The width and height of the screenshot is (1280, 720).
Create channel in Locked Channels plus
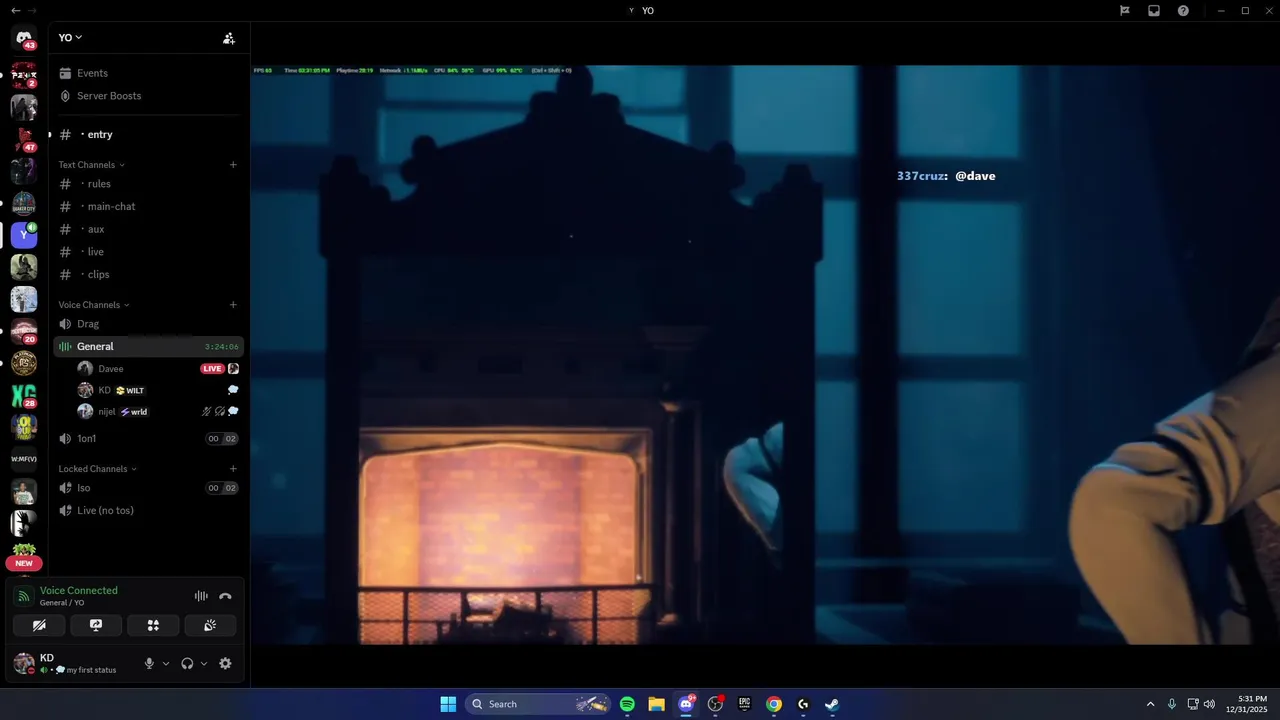tap(233, 469)
